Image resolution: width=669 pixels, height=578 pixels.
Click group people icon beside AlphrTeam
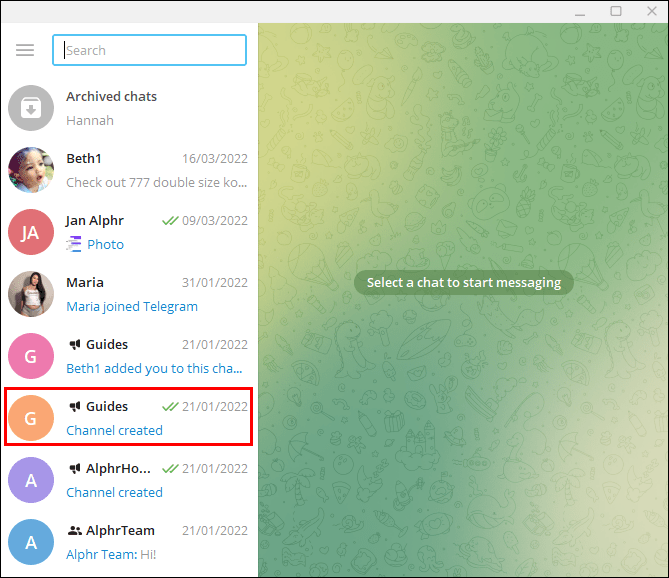pyautogui.click(x=75, y=531)
